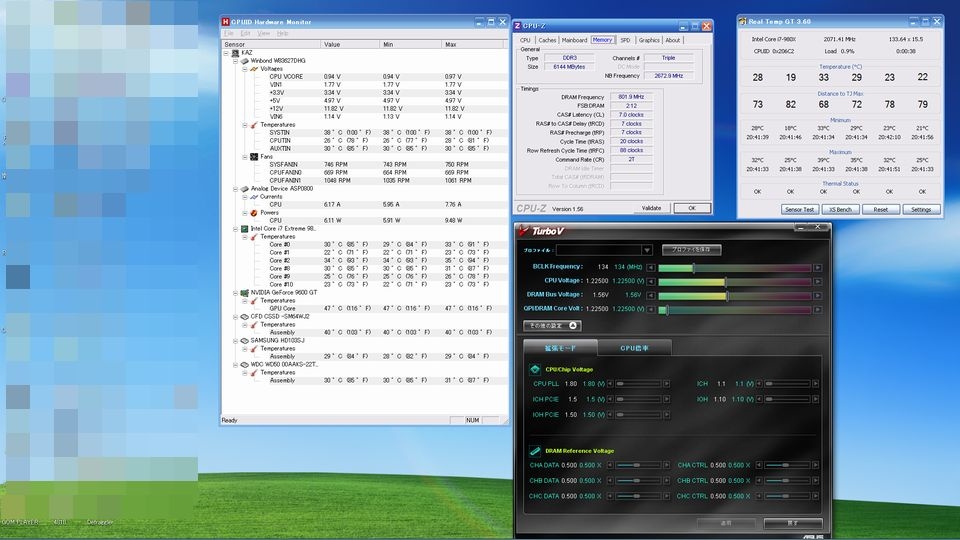Viewport: 960px width, 540px height.
Task: Click the Intel Core i7 Extreme chip icon
Action: point(244,228)
